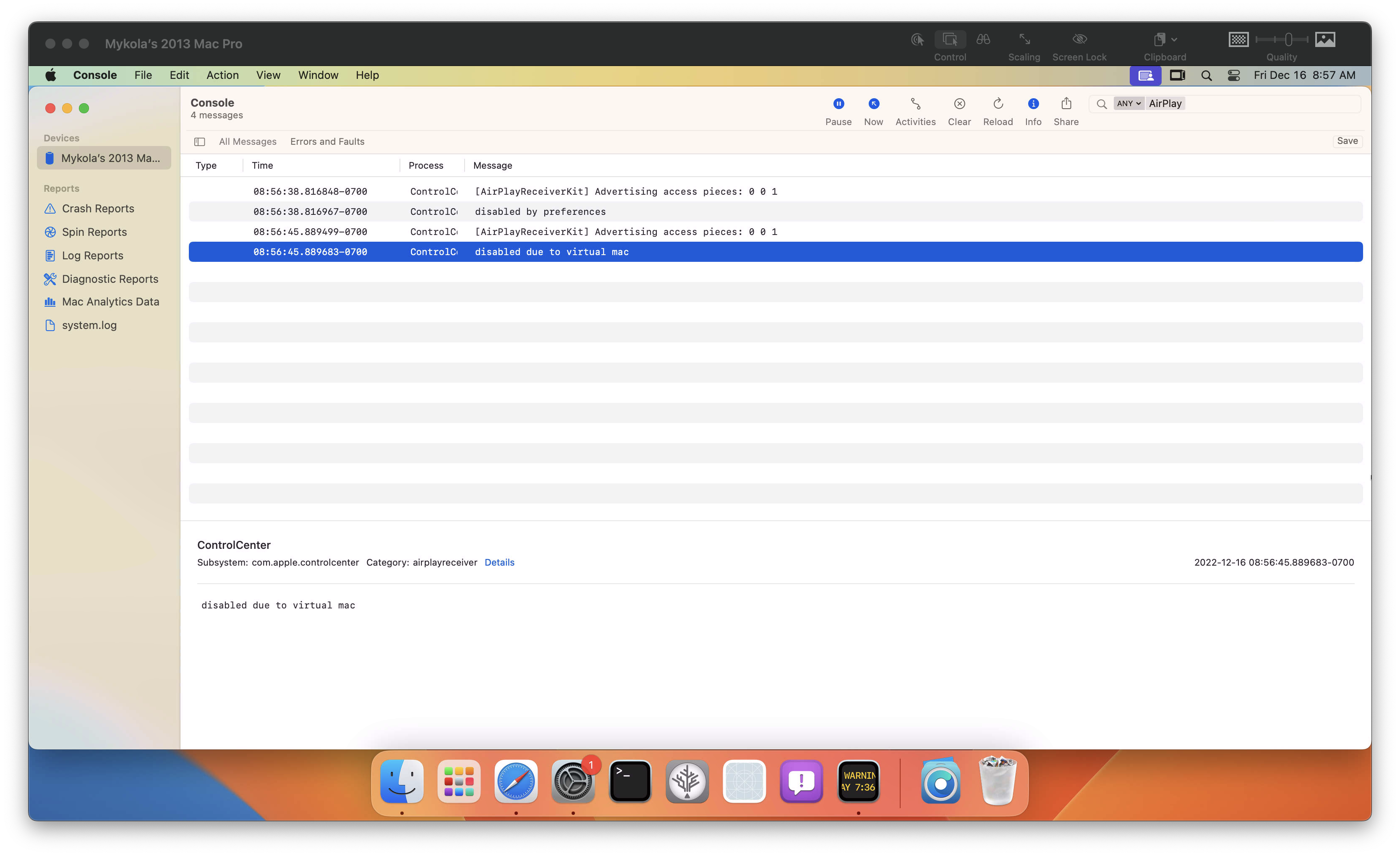Pause the stream of console messages
This screenshot has height=856, width=1400.
point(838,103)
